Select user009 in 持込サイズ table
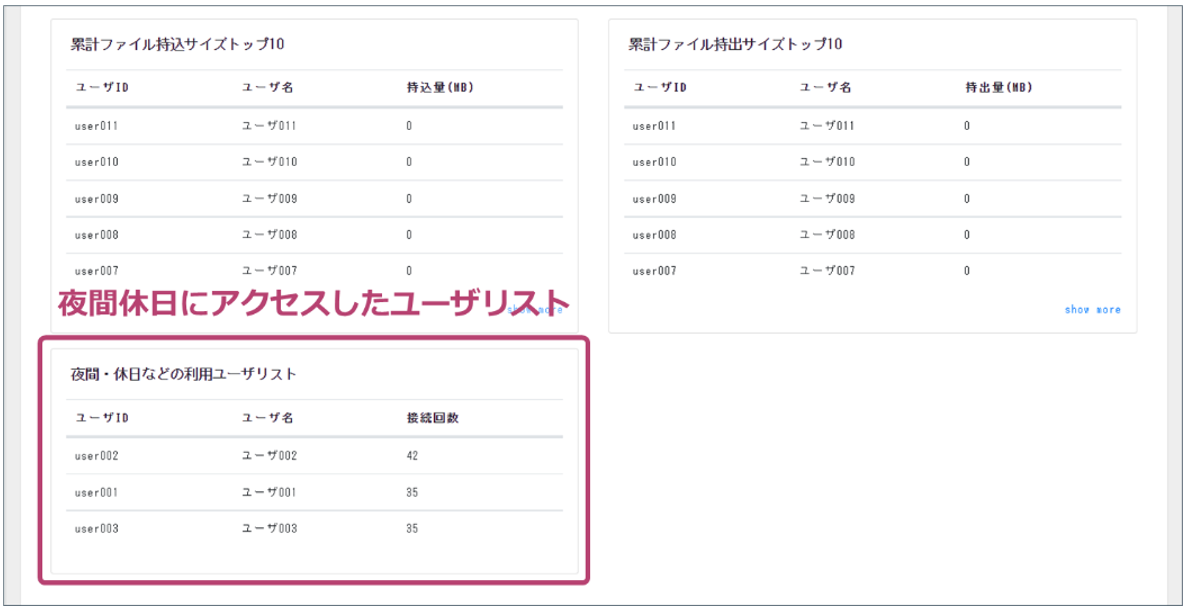1185x607 pixels. [x=97, y=199]
